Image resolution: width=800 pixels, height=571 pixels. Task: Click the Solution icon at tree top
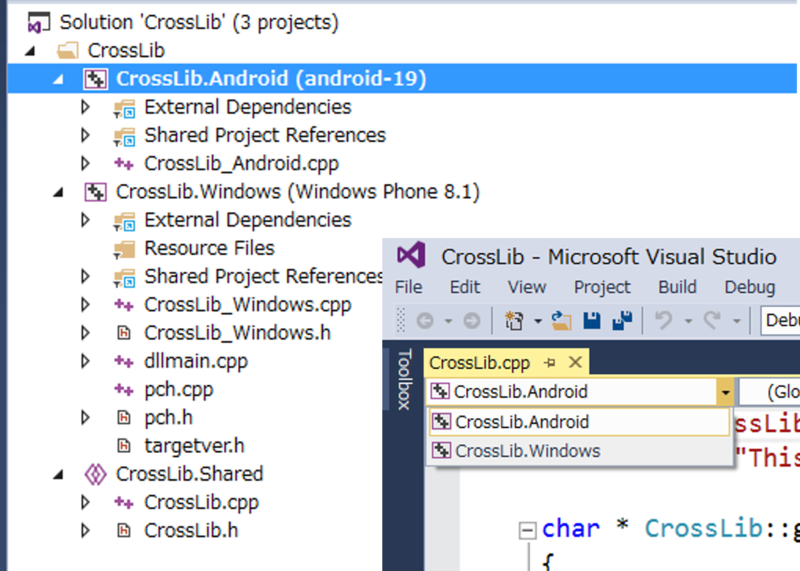coord(39,23)
